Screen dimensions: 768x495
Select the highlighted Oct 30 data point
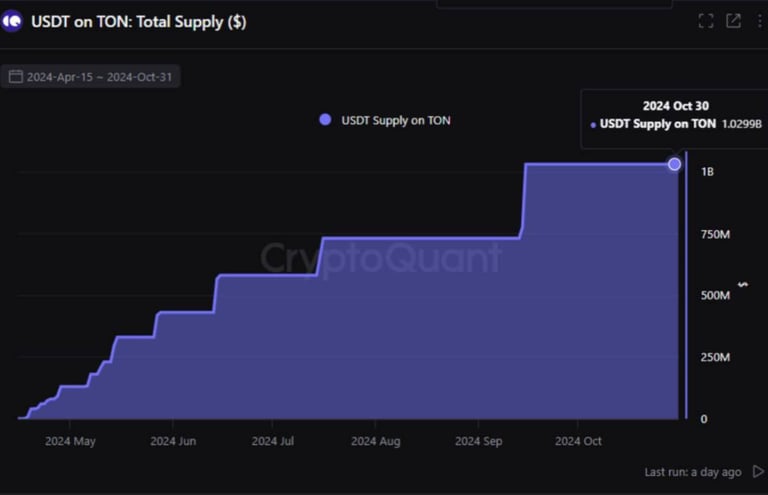(x=674, y=165)
